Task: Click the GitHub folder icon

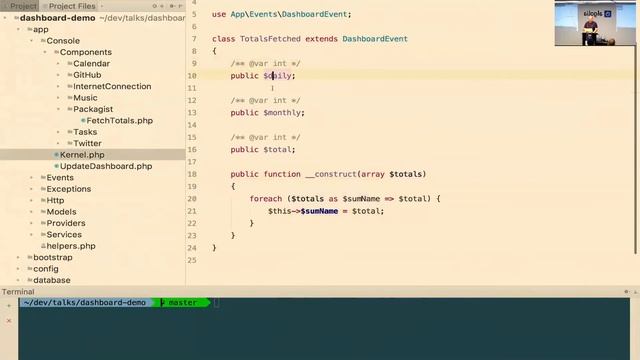Action: (x=70, y=75)
